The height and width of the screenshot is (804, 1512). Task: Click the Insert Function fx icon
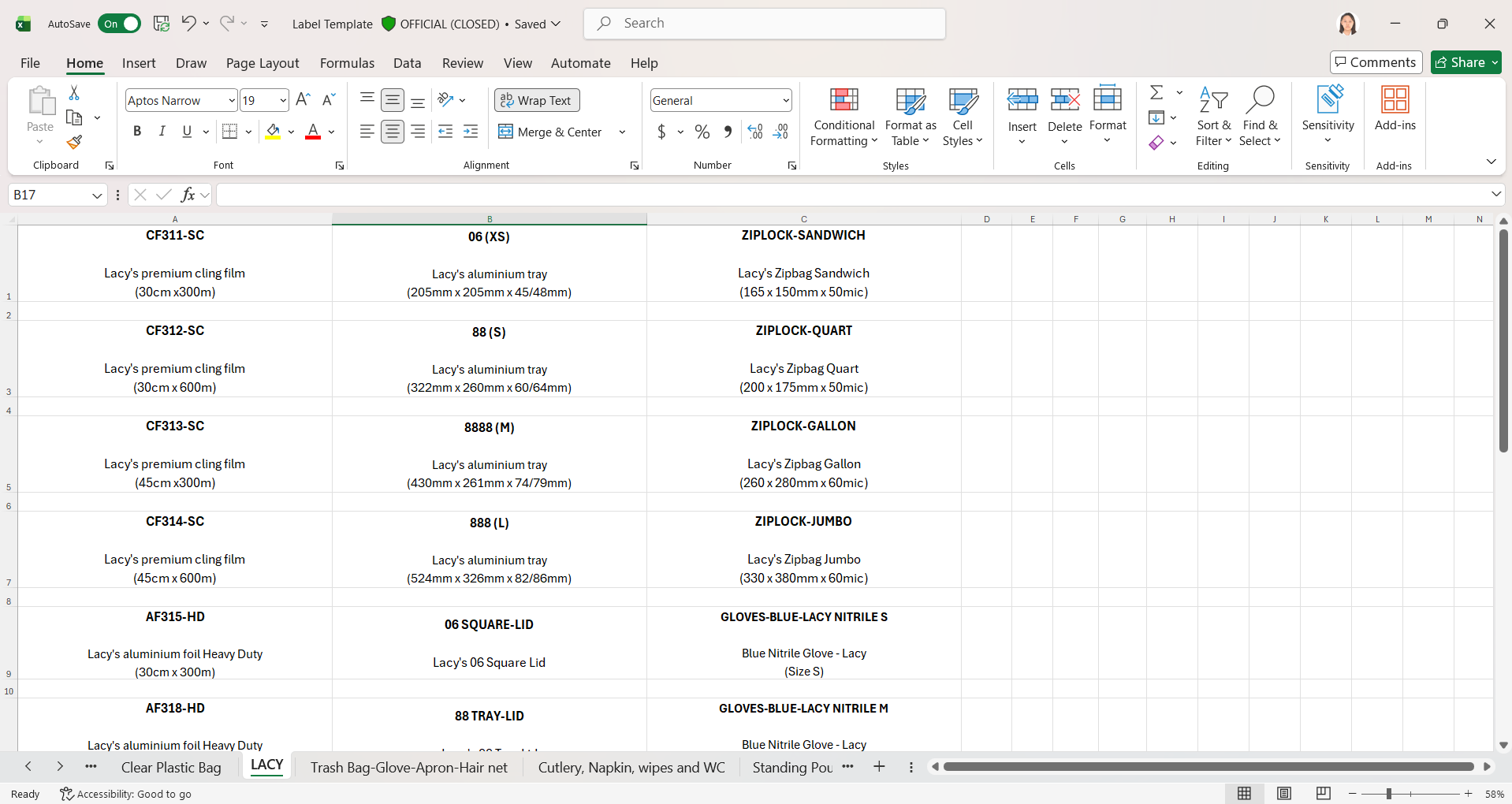click(x=188, y=195)
